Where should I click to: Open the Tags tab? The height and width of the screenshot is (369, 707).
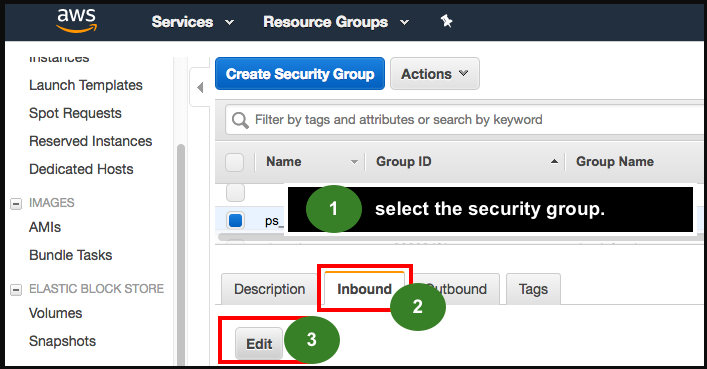[x=533, y=289]
